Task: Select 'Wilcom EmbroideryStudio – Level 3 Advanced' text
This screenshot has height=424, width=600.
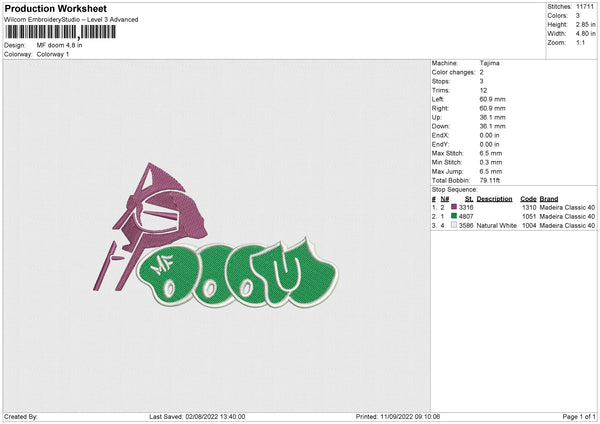Action: click(71, 20)
